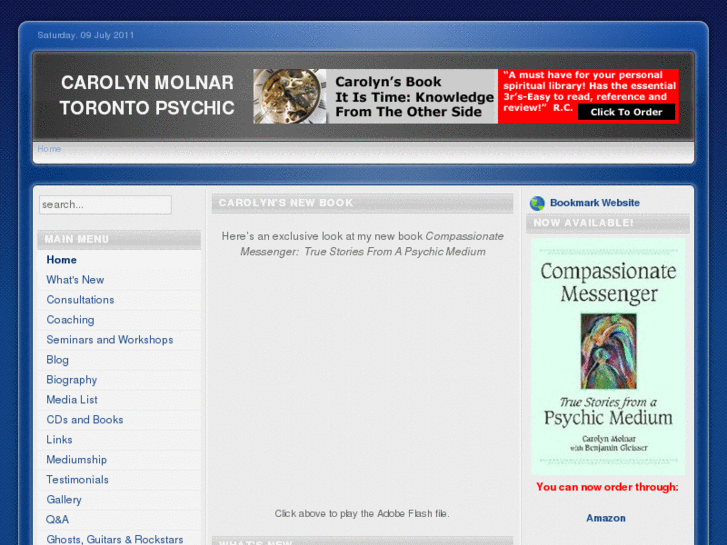
Task: Click the MAIN MENU heading
Action: click(x=77, y=239)
